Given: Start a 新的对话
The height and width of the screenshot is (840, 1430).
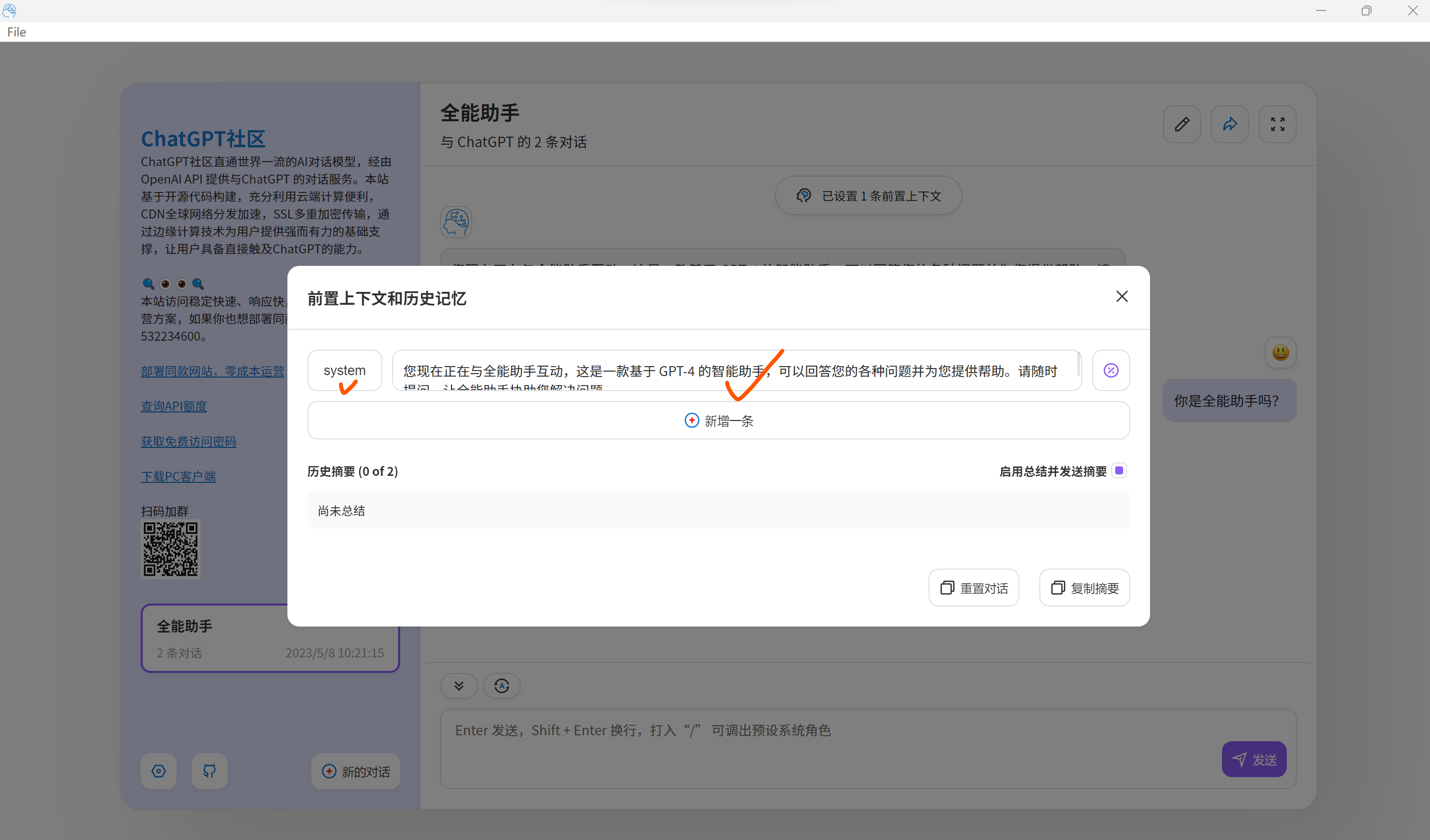Looking at the screenshot, I should (356, 771).
